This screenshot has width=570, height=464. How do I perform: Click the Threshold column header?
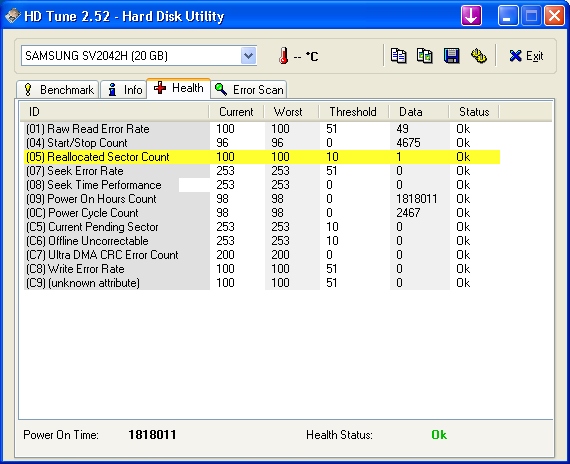click(354, 112)
